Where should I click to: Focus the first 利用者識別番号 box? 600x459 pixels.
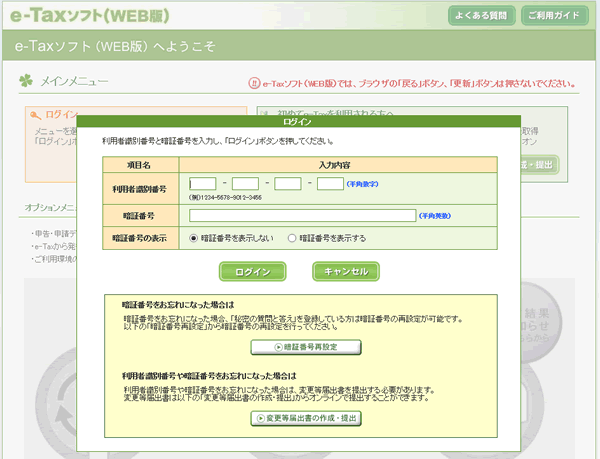(202, 184)
